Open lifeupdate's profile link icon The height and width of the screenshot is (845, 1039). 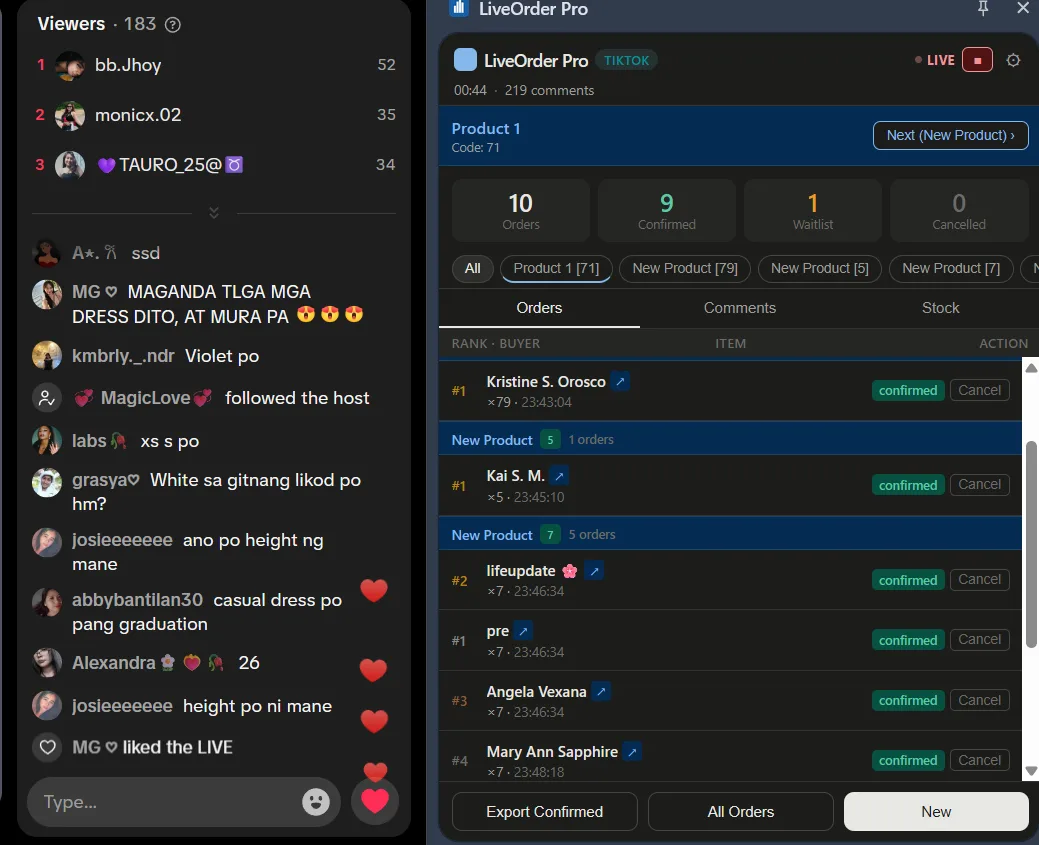point(594,571)
